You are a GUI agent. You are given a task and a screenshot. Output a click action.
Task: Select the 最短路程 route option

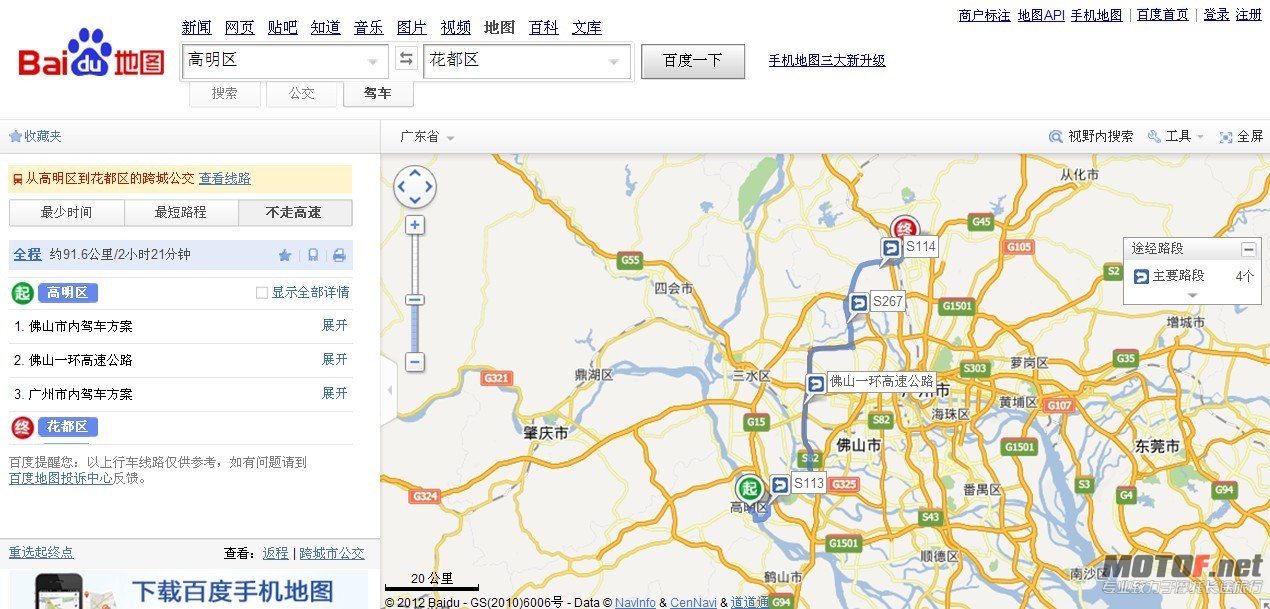[x=181, y=213]
